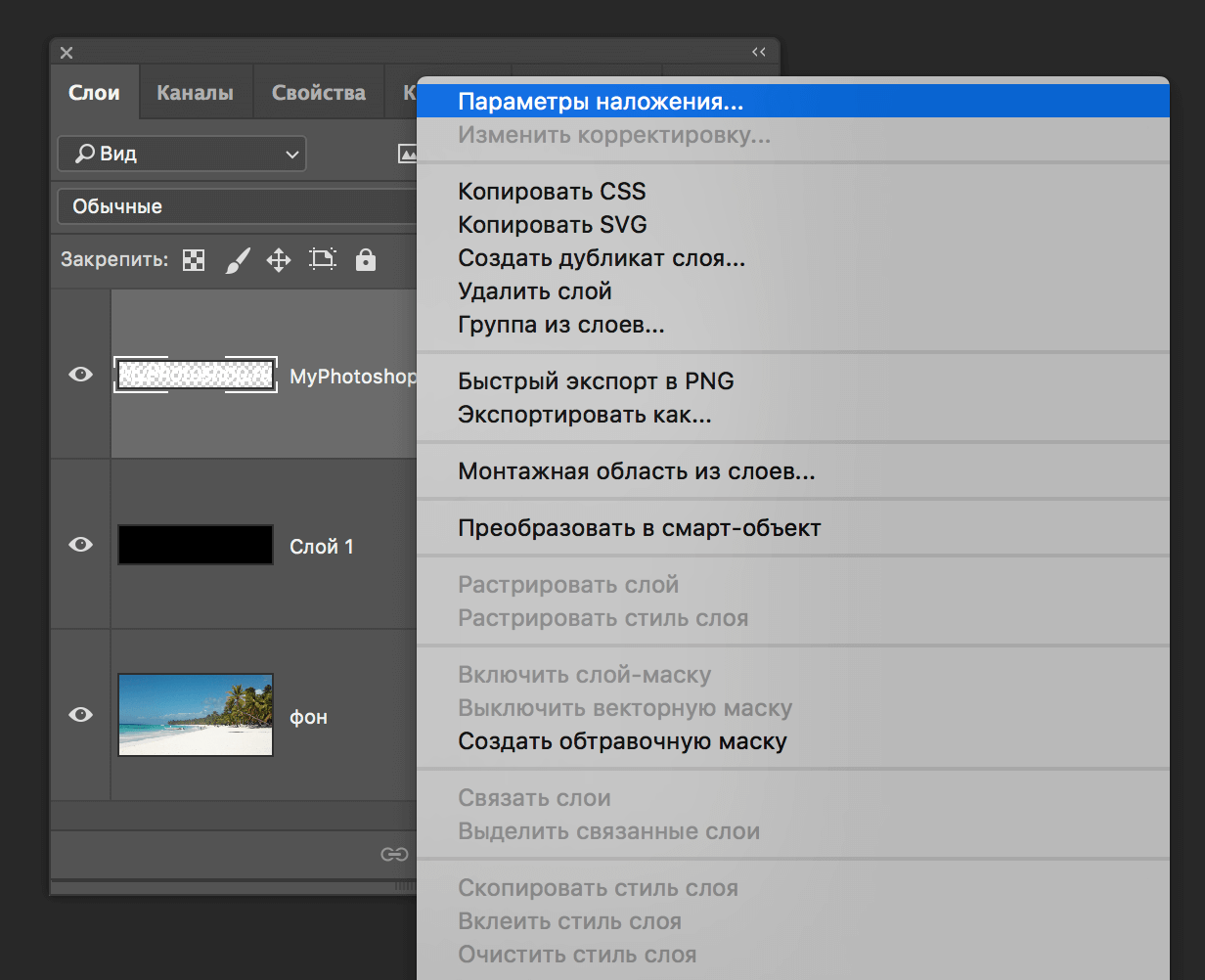Click the prevent artboard auto-nesting lock icon
Viewport: 1205px width, 980px height.
(x=322, y=260)
